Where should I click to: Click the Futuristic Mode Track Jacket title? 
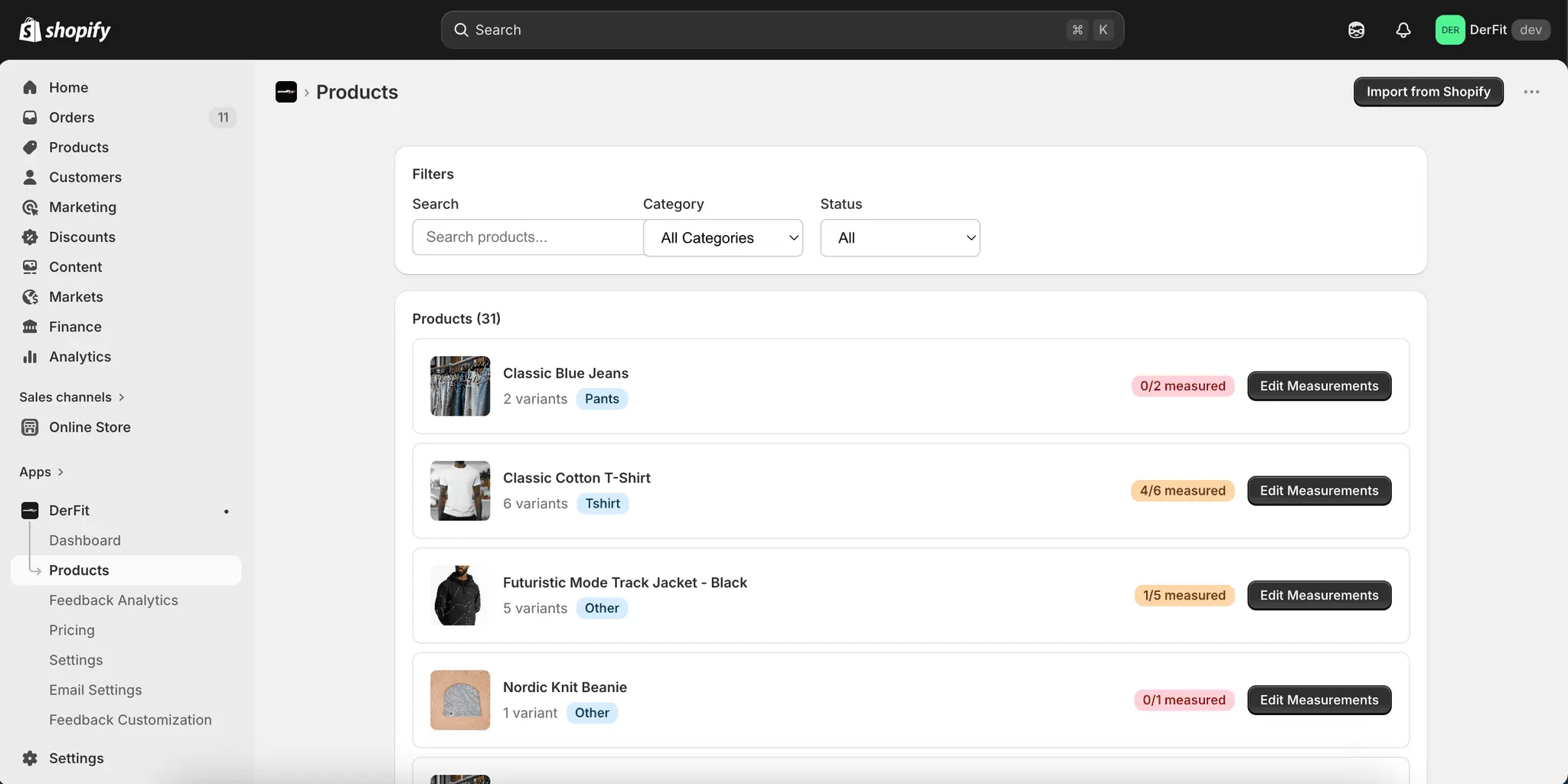click(x=625, y=583)
